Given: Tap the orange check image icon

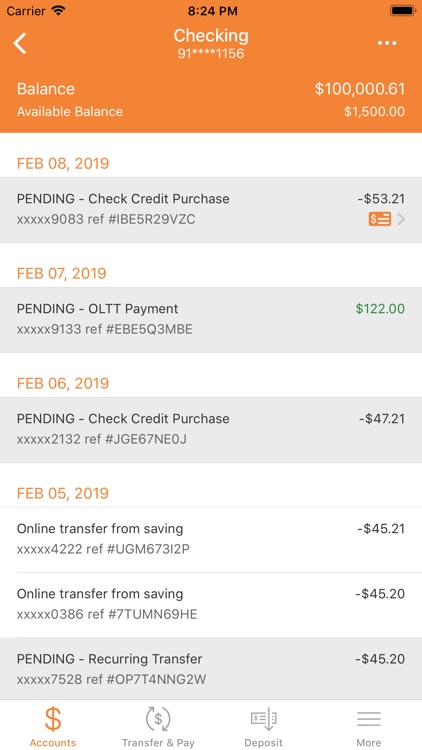Looking at the screenshot, I should pos(379,219).
